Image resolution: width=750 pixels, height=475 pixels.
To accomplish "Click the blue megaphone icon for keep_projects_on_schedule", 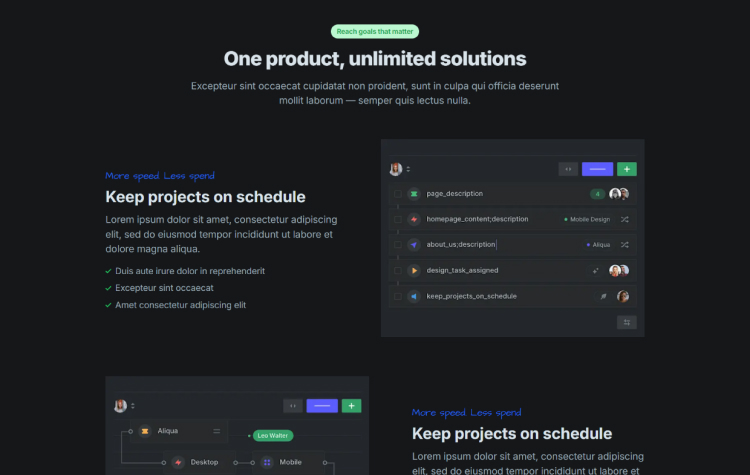I will pyautogui.click(x=413, y=296).
